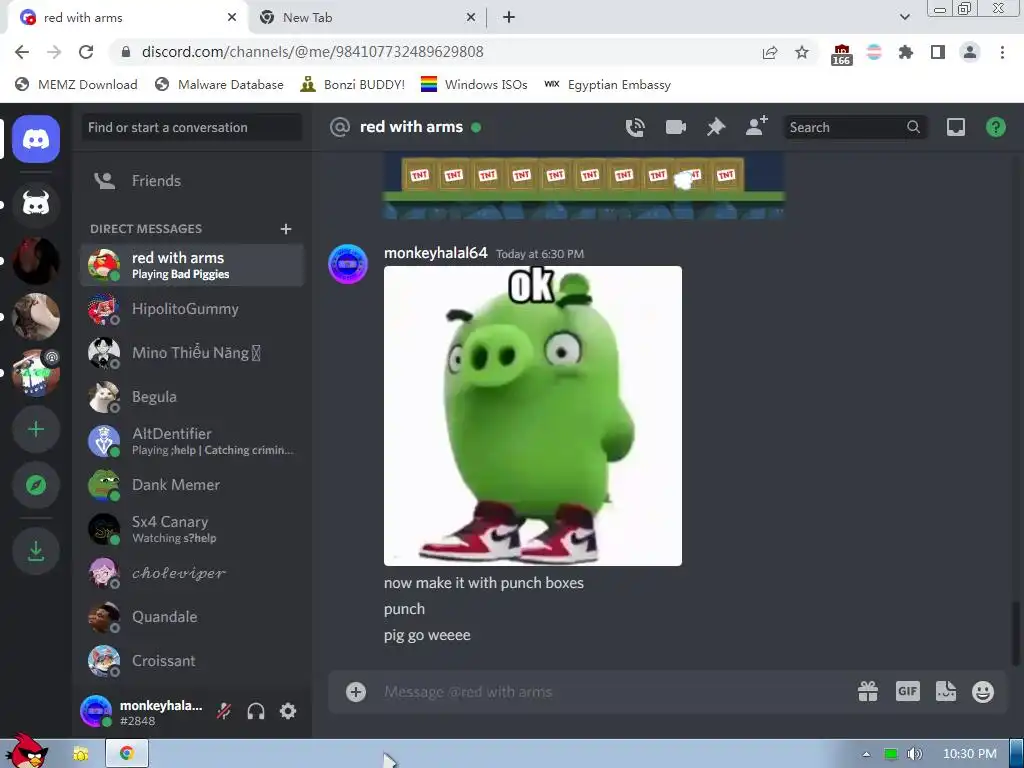This screenshot has width=1024, height=768.
Task: Click Chrome in the taskbar
Action: coord(127,753)
